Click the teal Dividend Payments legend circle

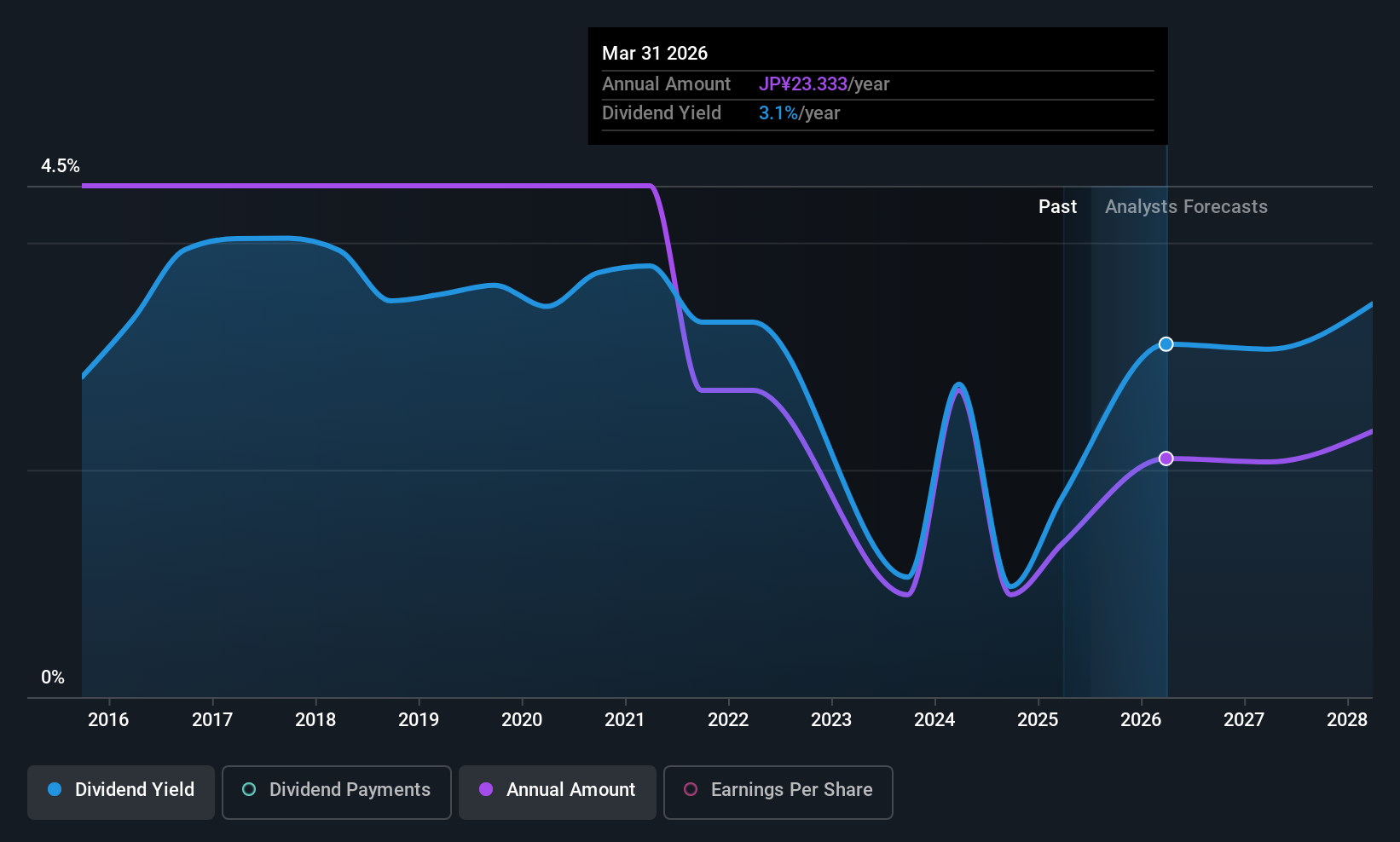click(249, 789)
